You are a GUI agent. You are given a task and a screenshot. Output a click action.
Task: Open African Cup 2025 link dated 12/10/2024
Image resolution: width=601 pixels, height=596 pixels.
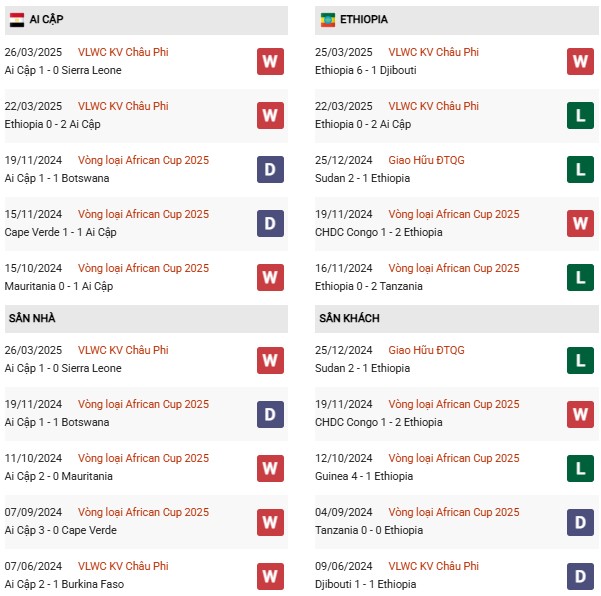454,458
